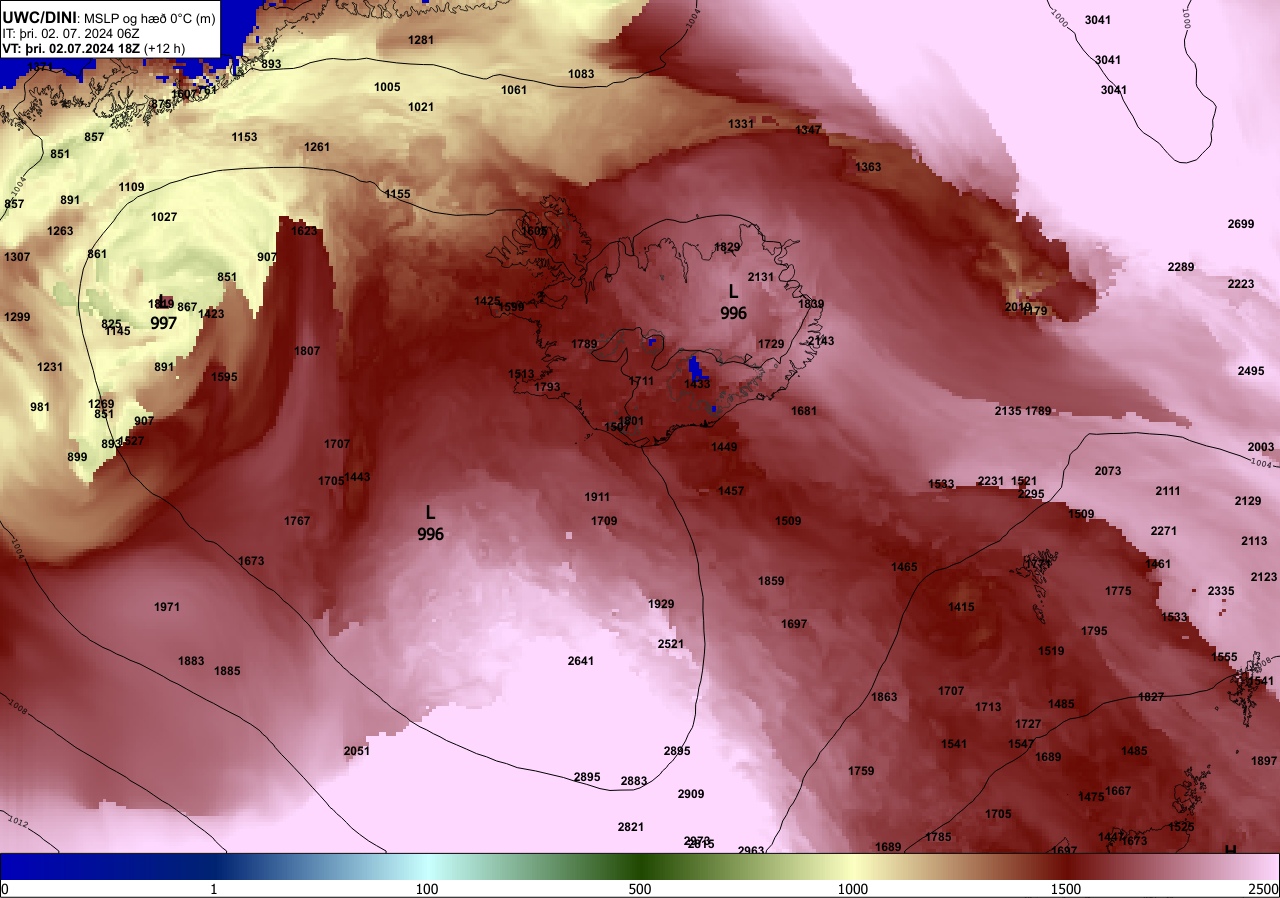Click the height value 1929
The image size is (1280, 898).
(661, 604)
